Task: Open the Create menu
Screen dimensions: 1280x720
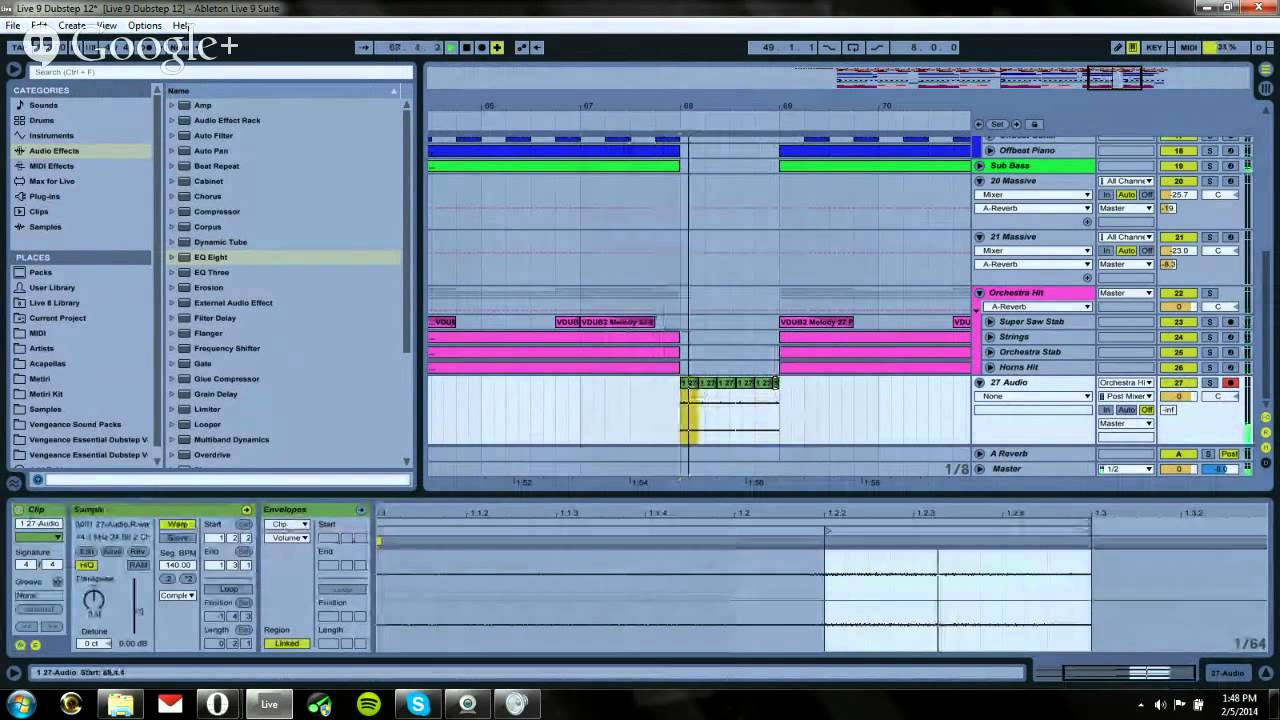Action: [x=71, y=25]
